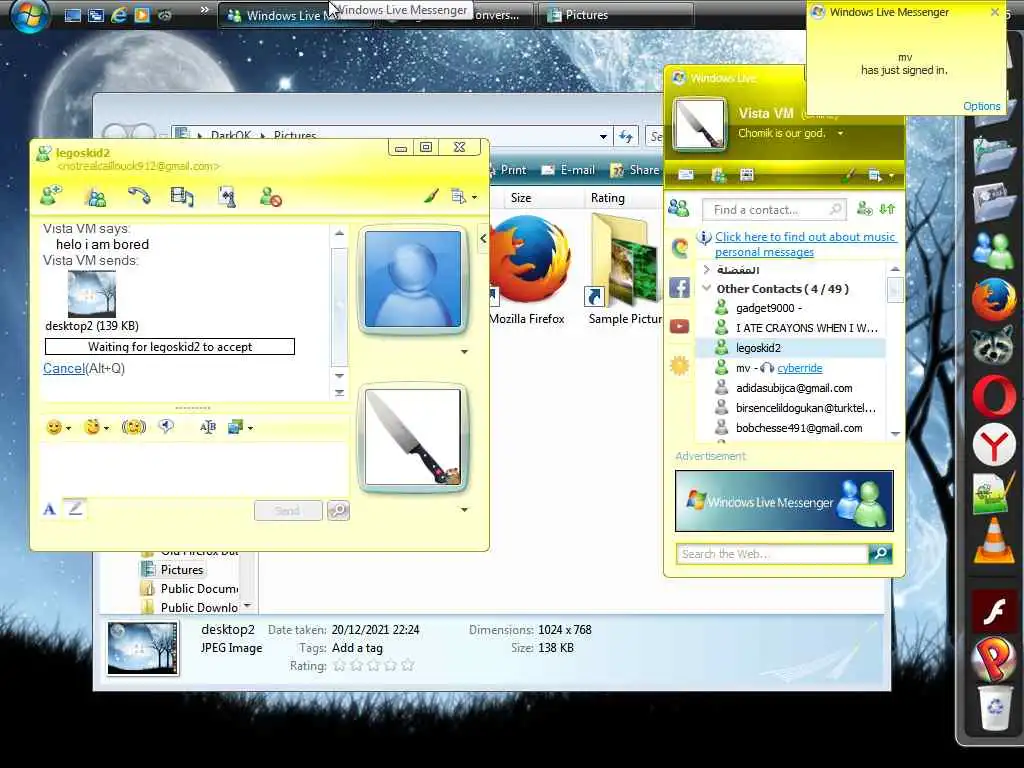Open the music personal messages link

[x=805, y=244]
